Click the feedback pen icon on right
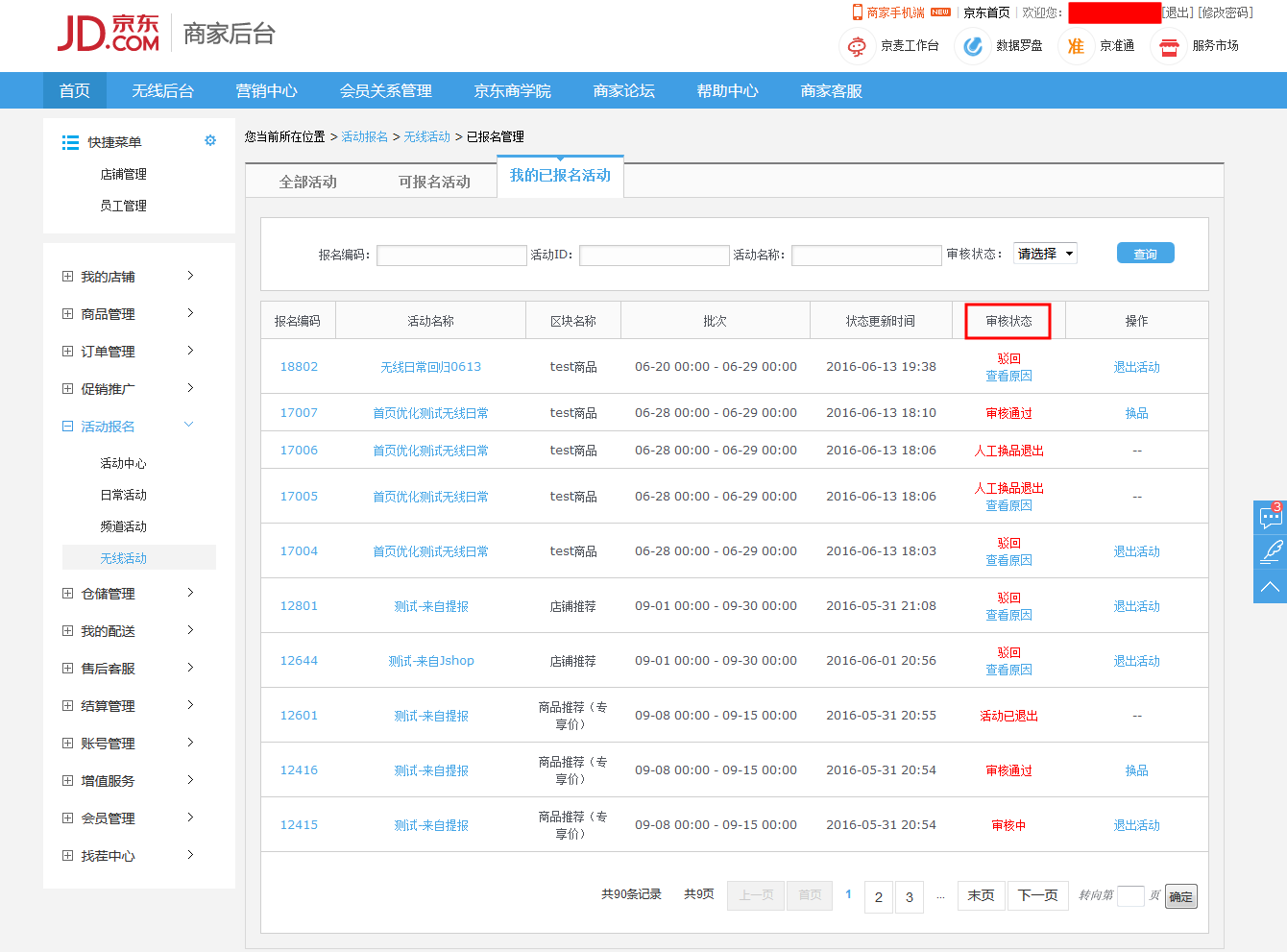Viewport: 1287px width, 952px height. coord(1270,551)
